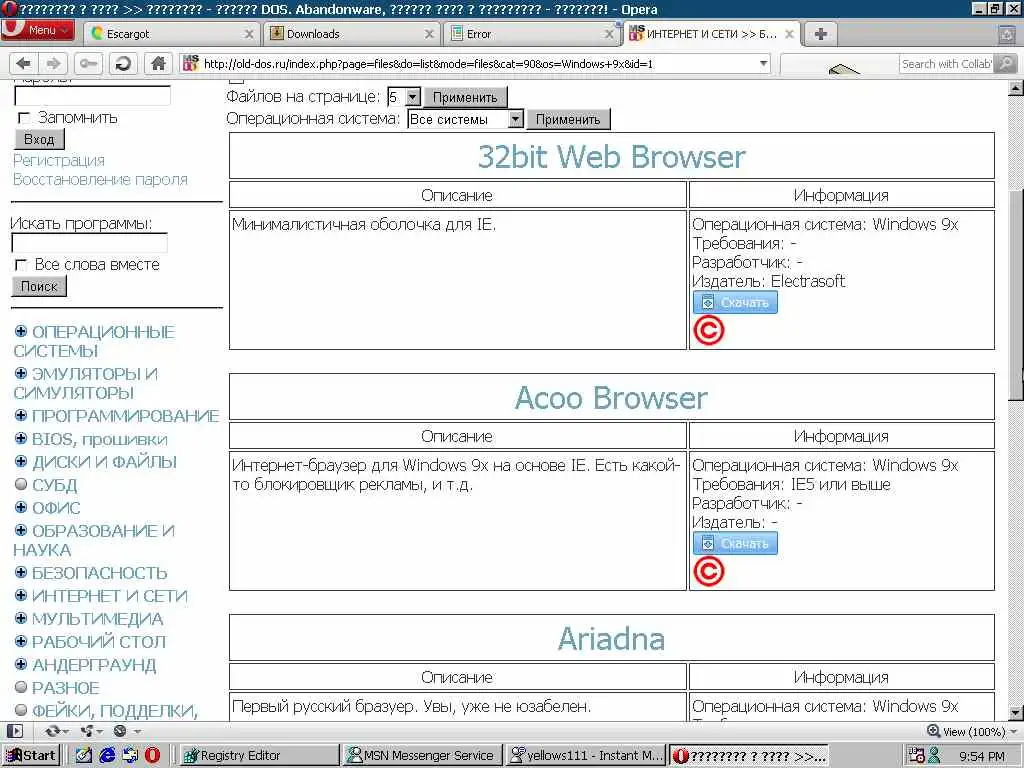Close the Downloads tab

(x=429, y=34)
